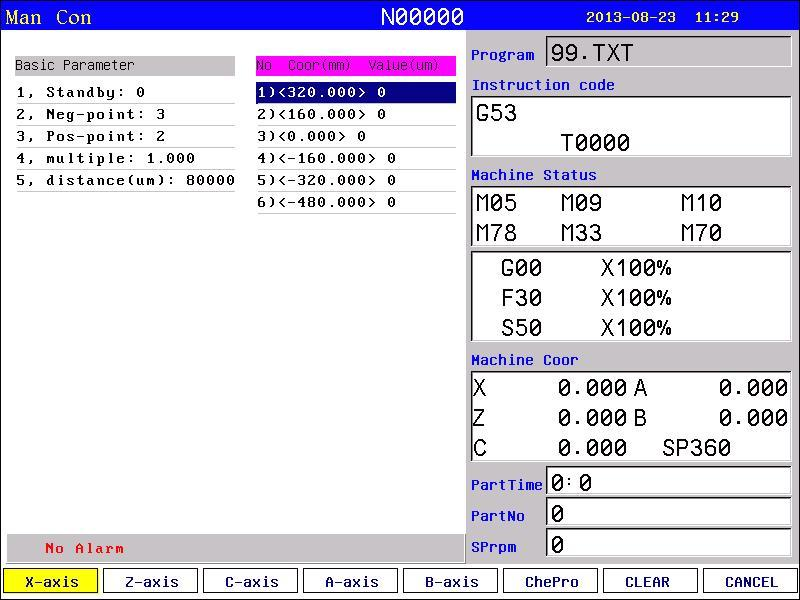The width and height of the screenshot is (800, 600).
Task: Click the Man Con mode label
Action: point(48,17)
